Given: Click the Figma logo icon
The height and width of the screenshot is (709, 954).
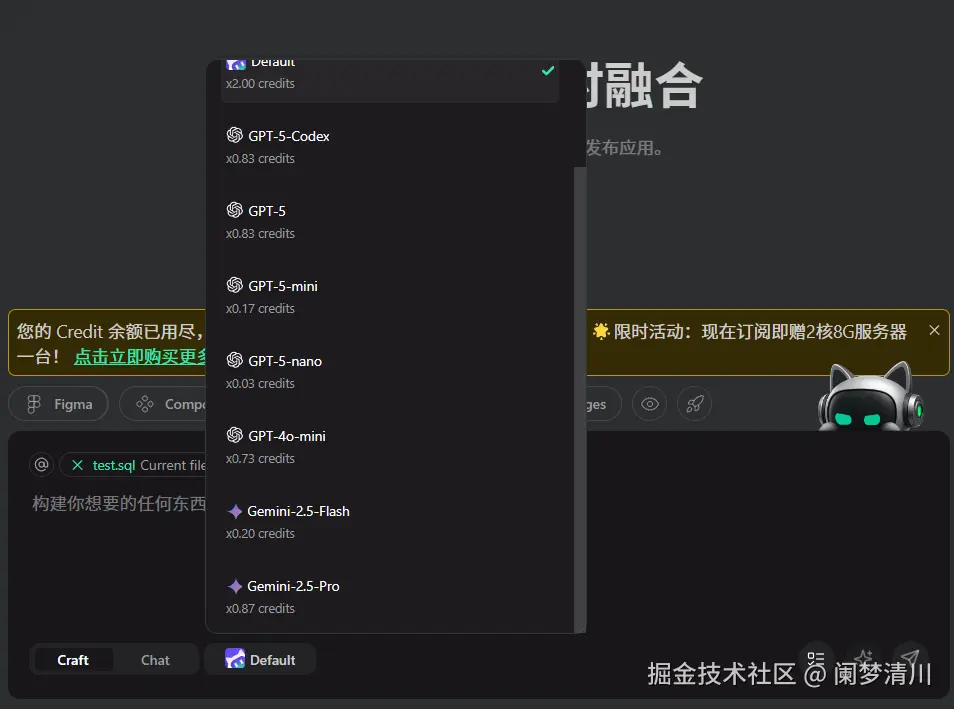Looking at the screenshot, I should (x=34, y=404).
